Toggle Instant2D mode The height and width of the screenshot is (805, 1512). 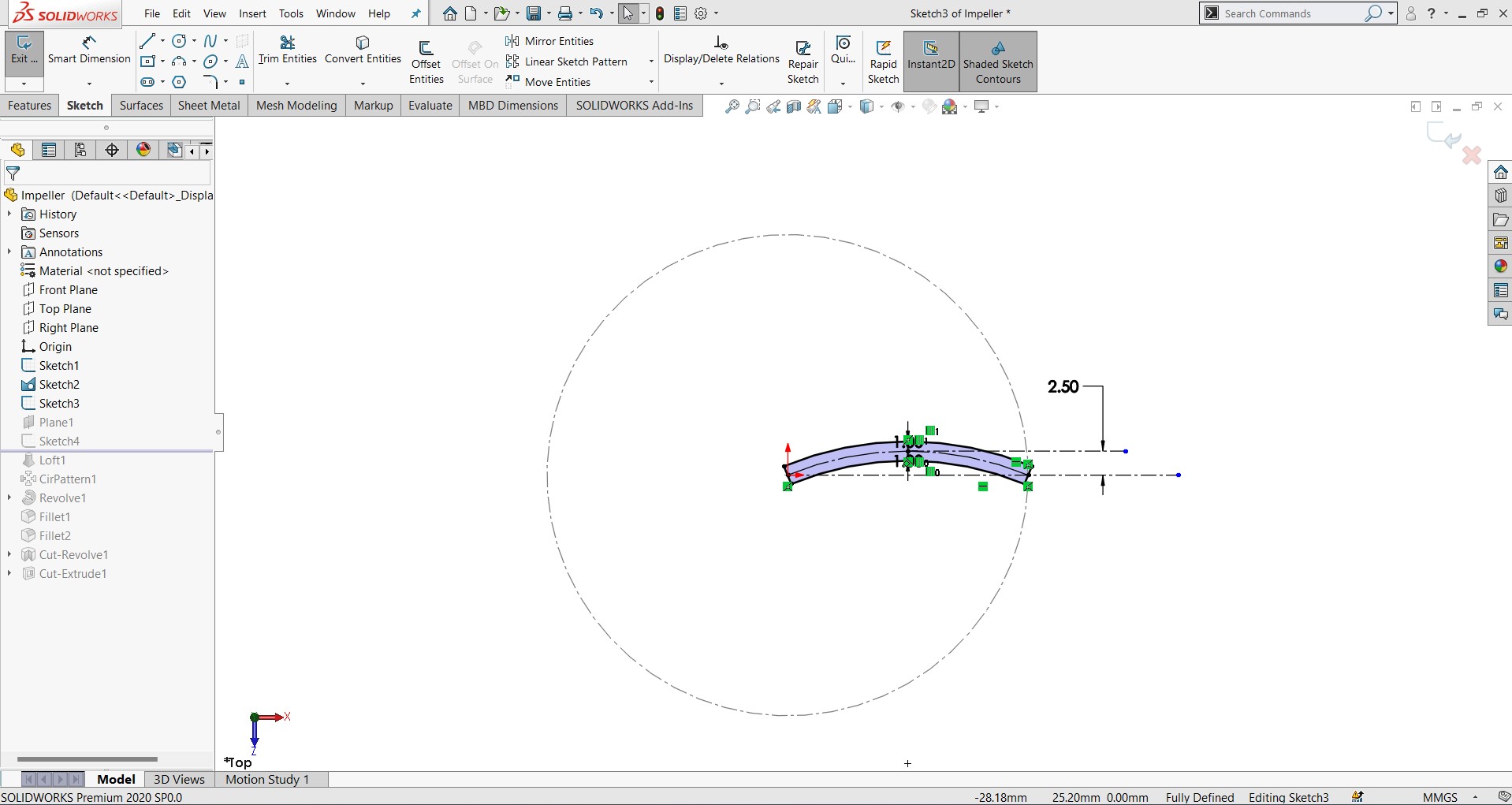click(x=931, y=61)
